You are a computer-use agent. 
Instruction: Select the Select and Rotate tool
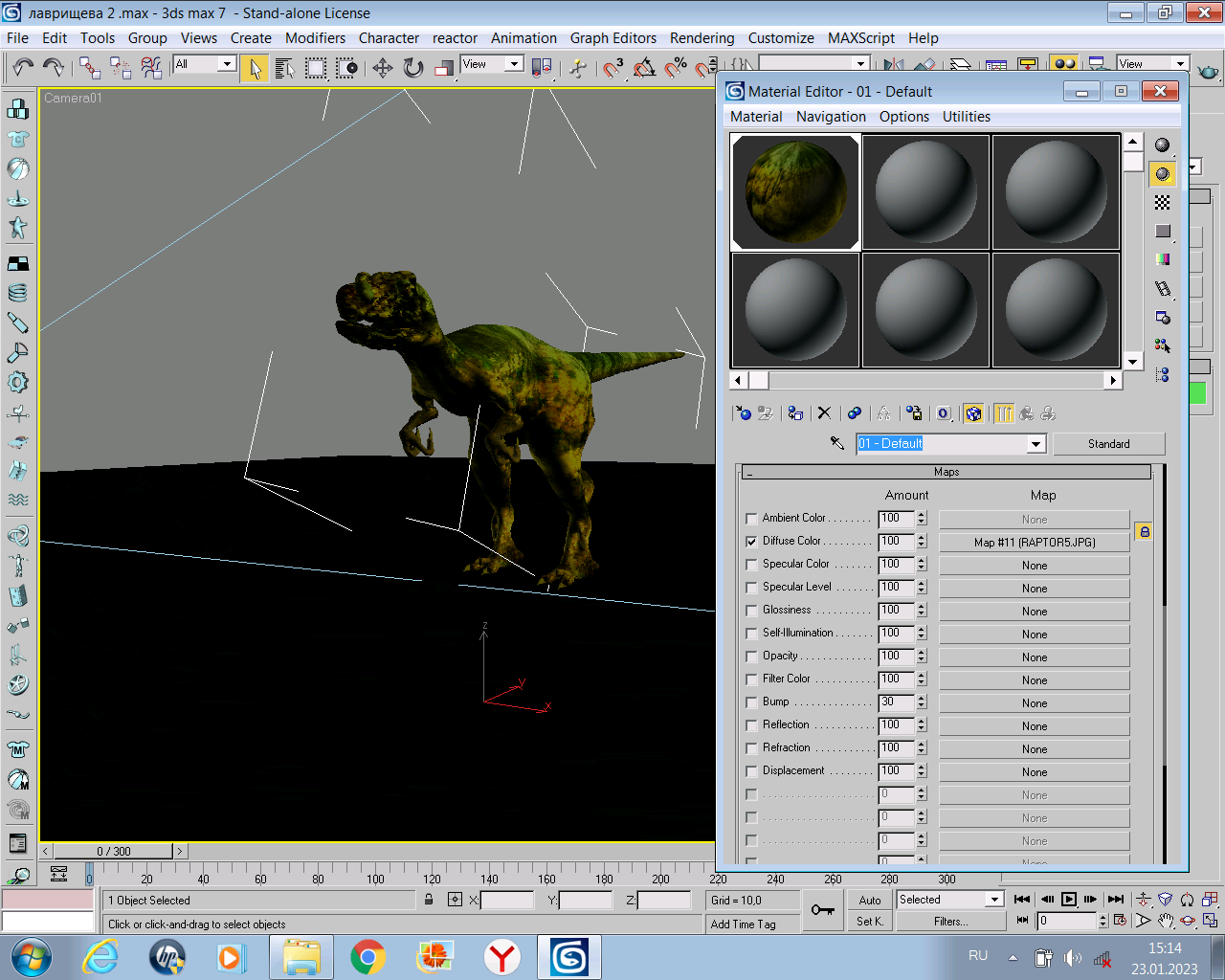point(413,67)
